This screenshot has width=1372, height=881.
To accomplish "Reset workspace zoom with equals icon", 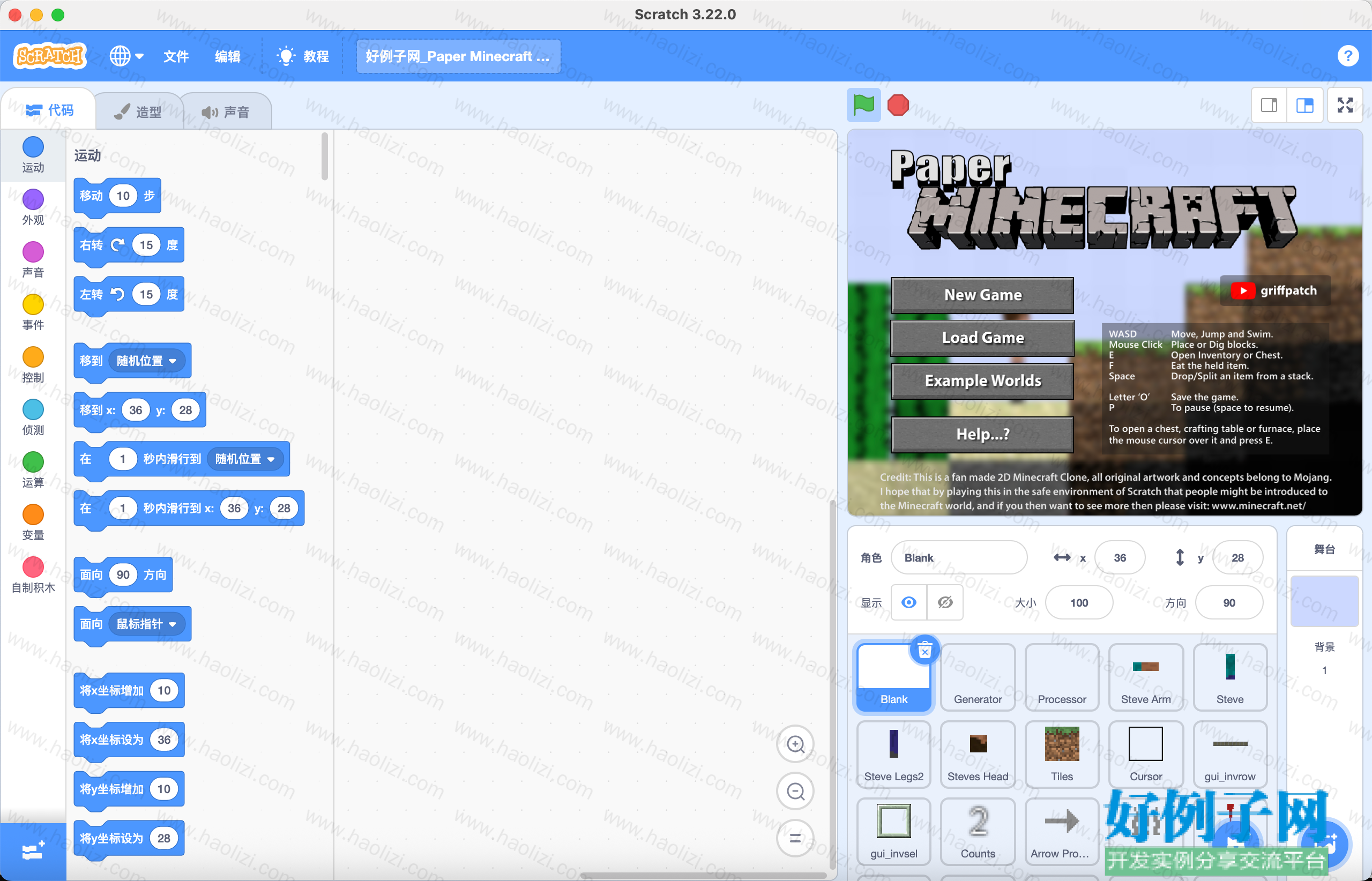I will (795, 838).
